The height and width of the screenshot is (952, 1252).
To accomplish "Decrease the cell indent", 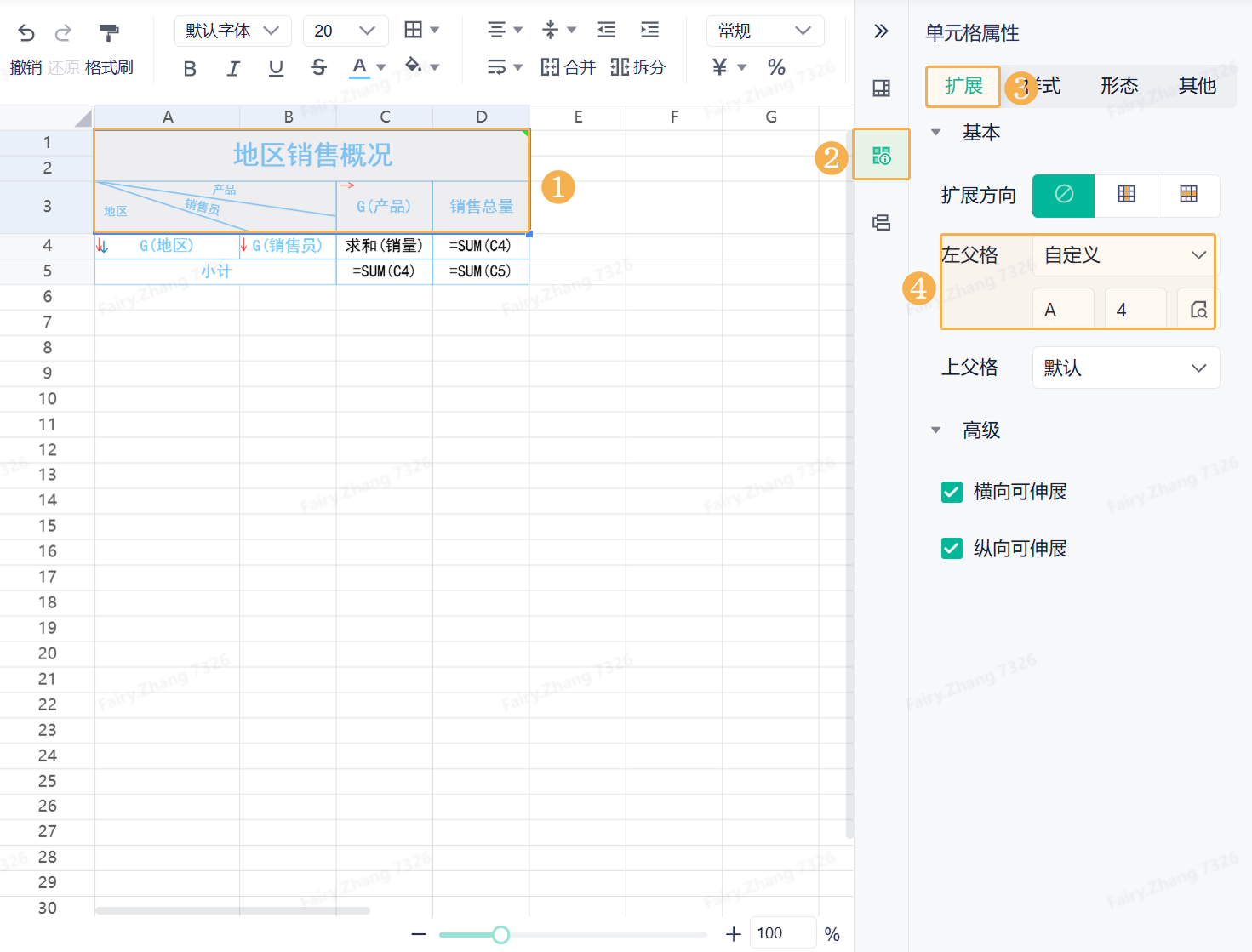I will [607, 30].
